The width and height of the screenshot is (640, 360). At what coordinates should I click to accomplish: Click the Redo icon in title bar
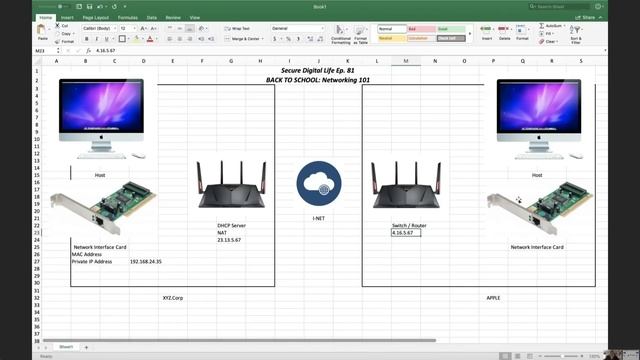pos(114,7)
